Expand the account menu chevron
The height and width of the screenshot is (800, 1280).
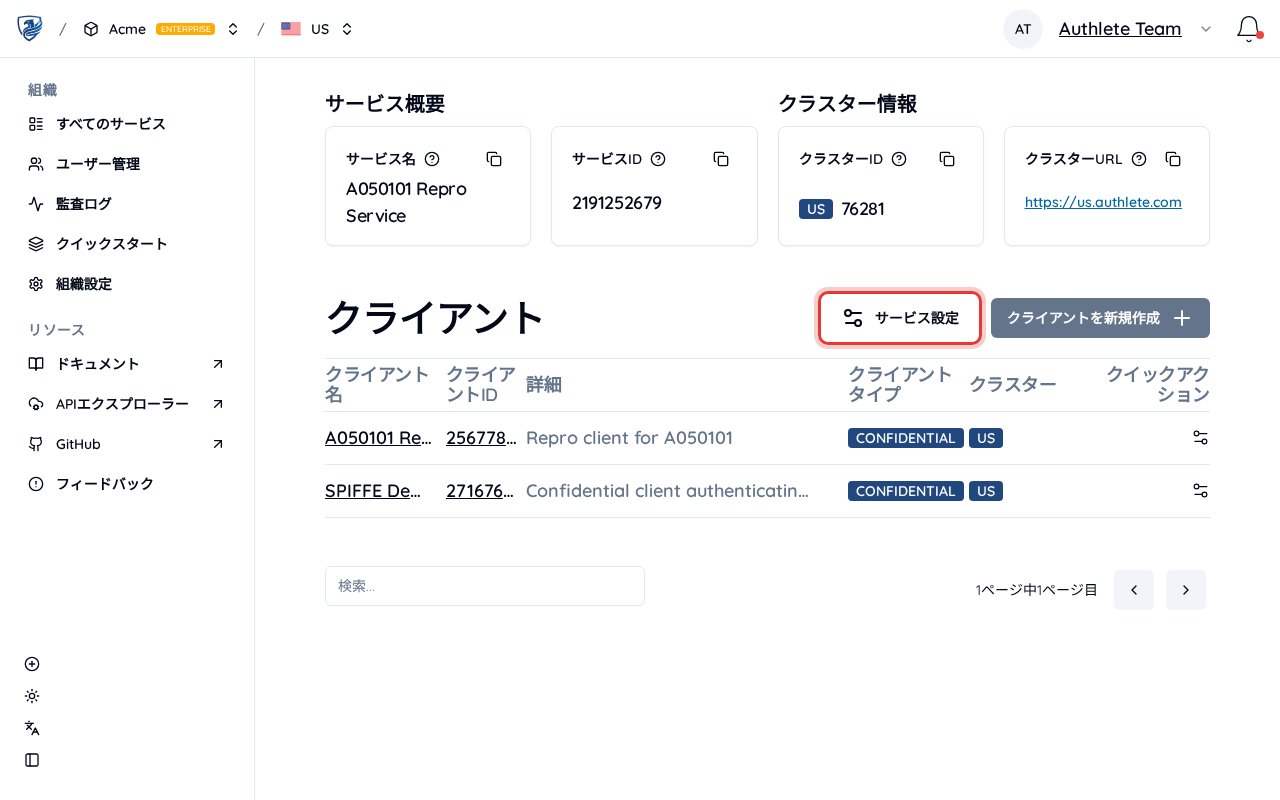click(1206, 29)
